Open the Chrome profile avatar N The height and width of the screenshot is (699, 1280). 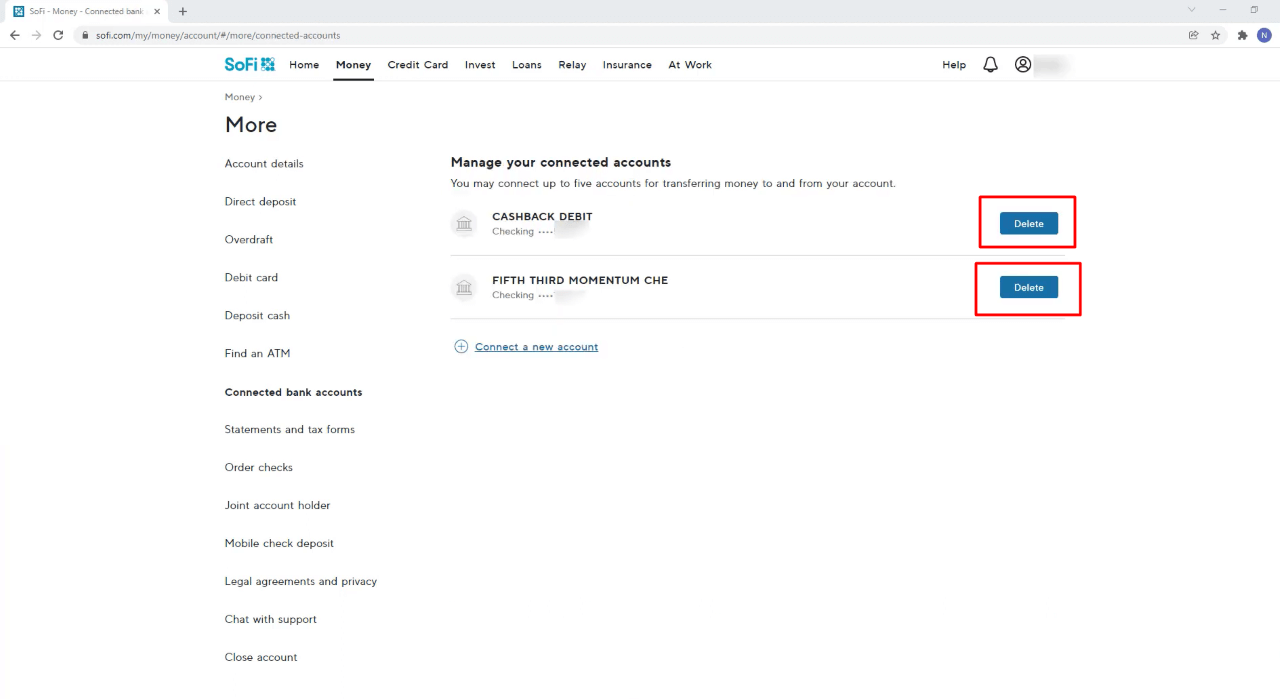[x=1264, y=35]
